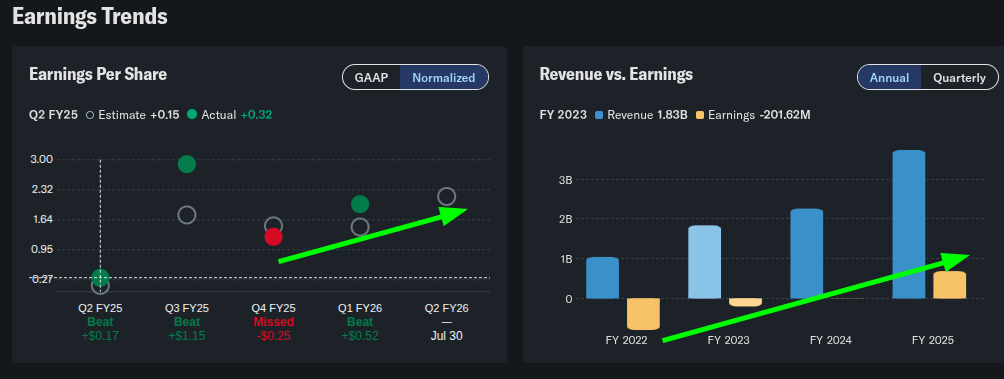
Task: Click the Estimate legend circle
Action: point(90,115)
